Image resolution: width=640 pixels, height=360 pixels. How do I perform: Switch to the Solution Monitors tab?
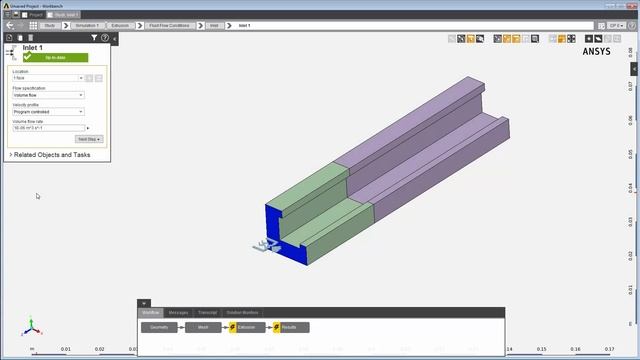242,313
